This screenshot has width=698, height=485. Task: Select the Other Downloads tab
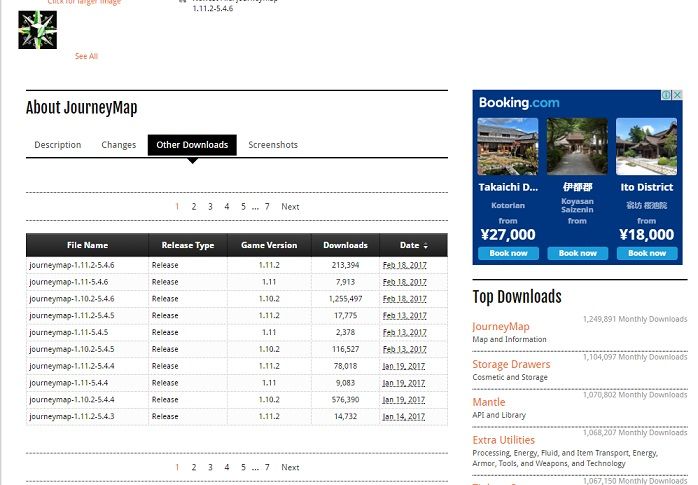tap(192, 145)
